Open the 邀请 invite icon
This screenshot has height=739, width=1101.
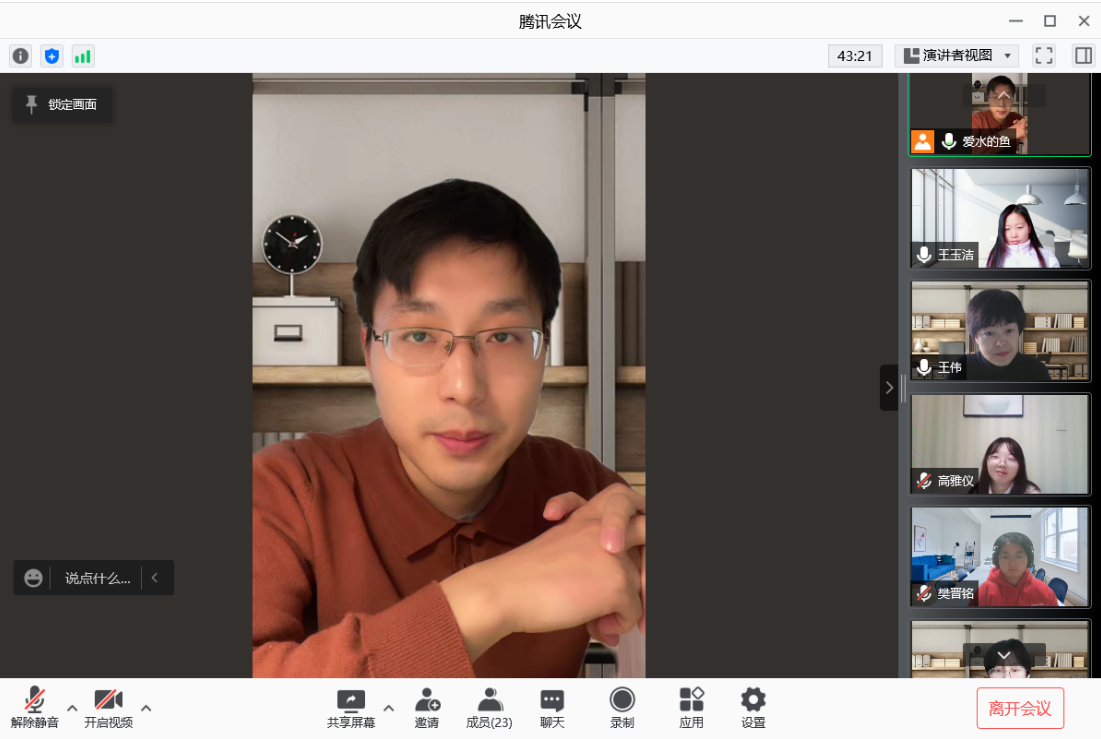pos(427,708)
